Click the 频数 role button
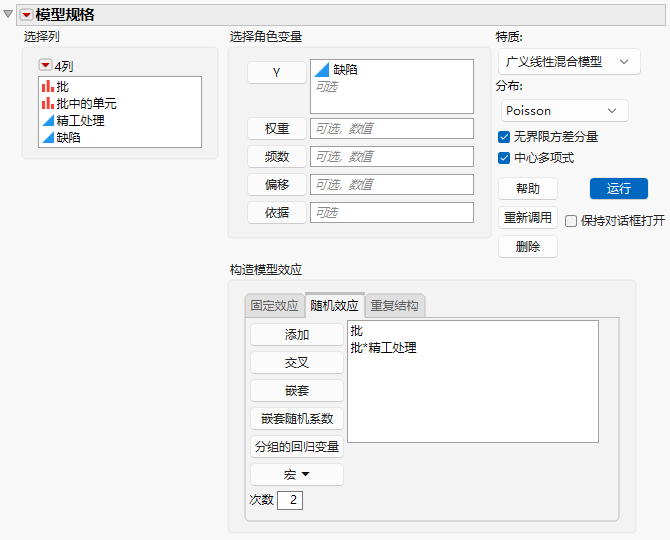Screen dimensions: 670x540 pyautogui.click(x=277, y=156)
